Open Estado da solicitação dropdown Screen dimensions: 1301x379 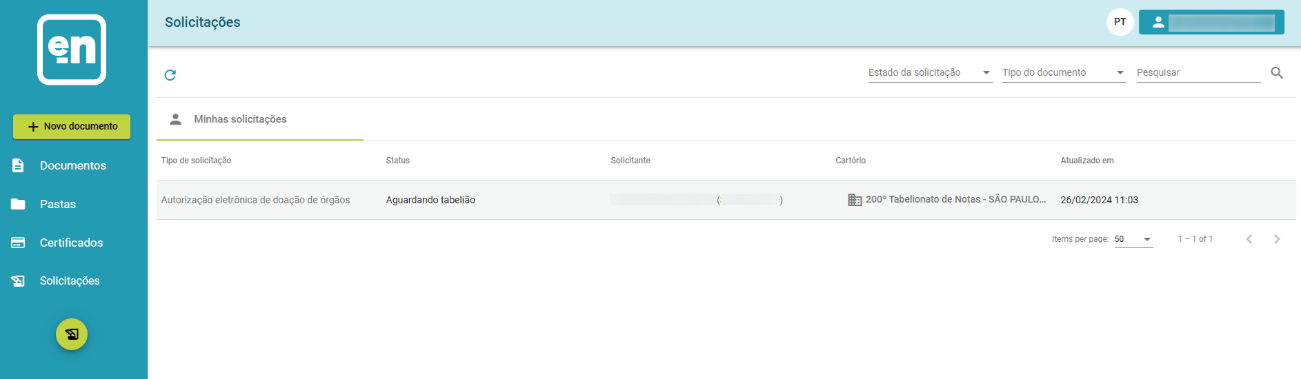click(930, 73)
